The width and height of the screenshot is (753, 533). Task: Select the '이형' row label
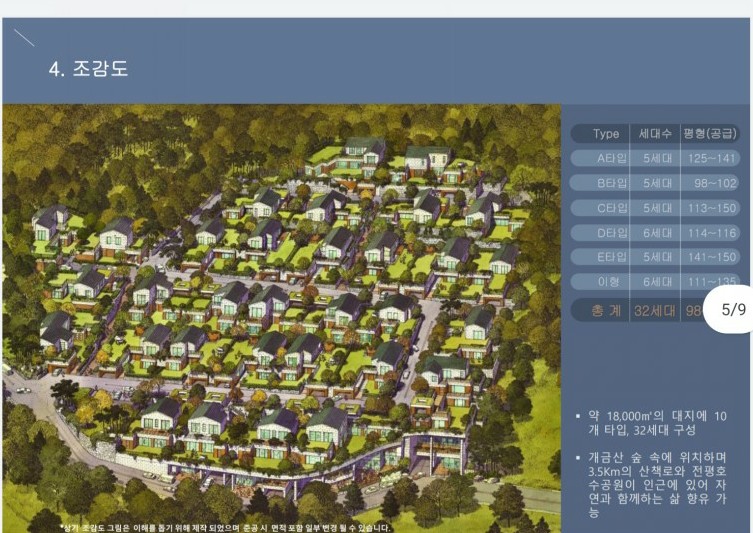coord(608,282)
